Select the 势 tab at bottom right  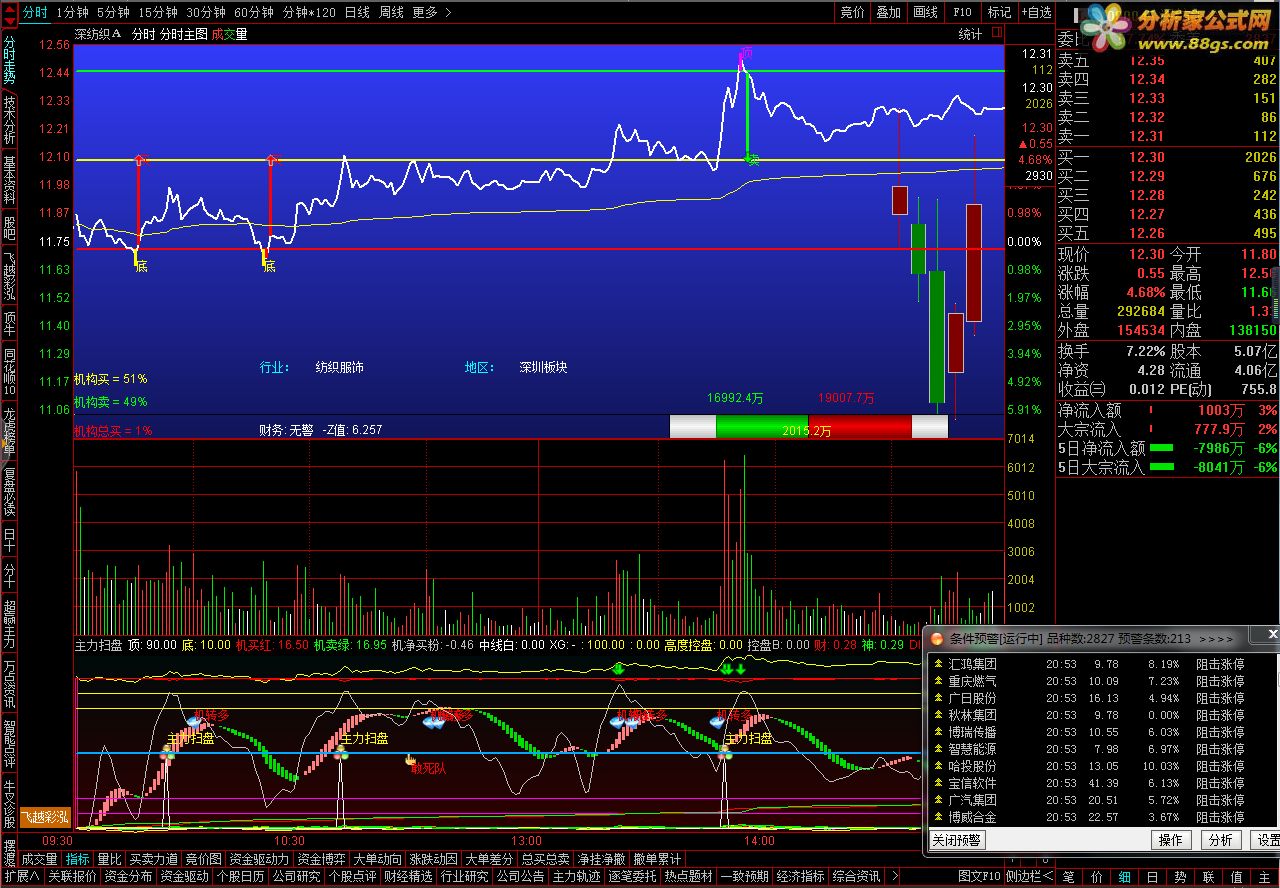1180,877
